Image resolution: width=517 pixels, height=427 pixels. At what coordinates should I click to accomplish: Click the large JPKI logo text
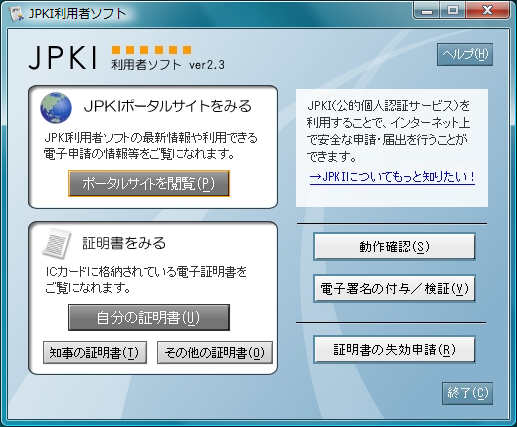pyautogui.click(x=63, y=58)
